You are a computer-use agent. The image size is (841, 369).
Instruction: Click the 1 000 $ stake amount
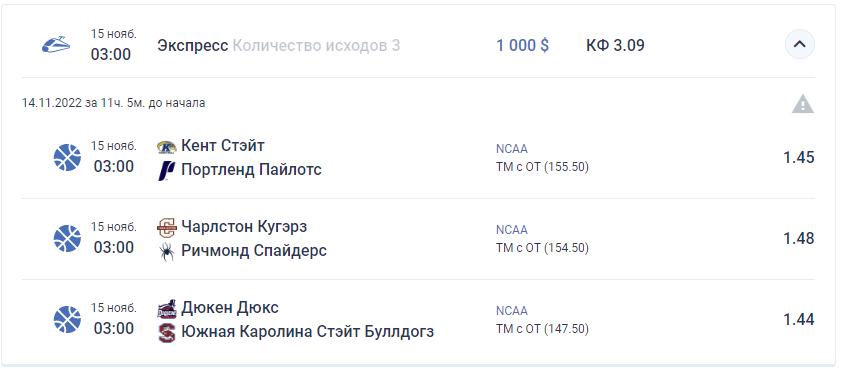tap(522, 46)
